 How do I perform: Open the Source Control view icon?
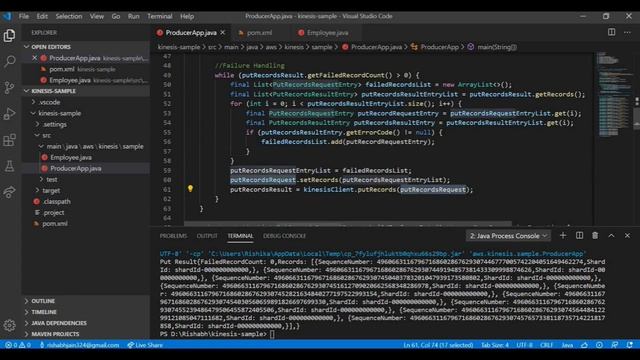tap(9, 87)
